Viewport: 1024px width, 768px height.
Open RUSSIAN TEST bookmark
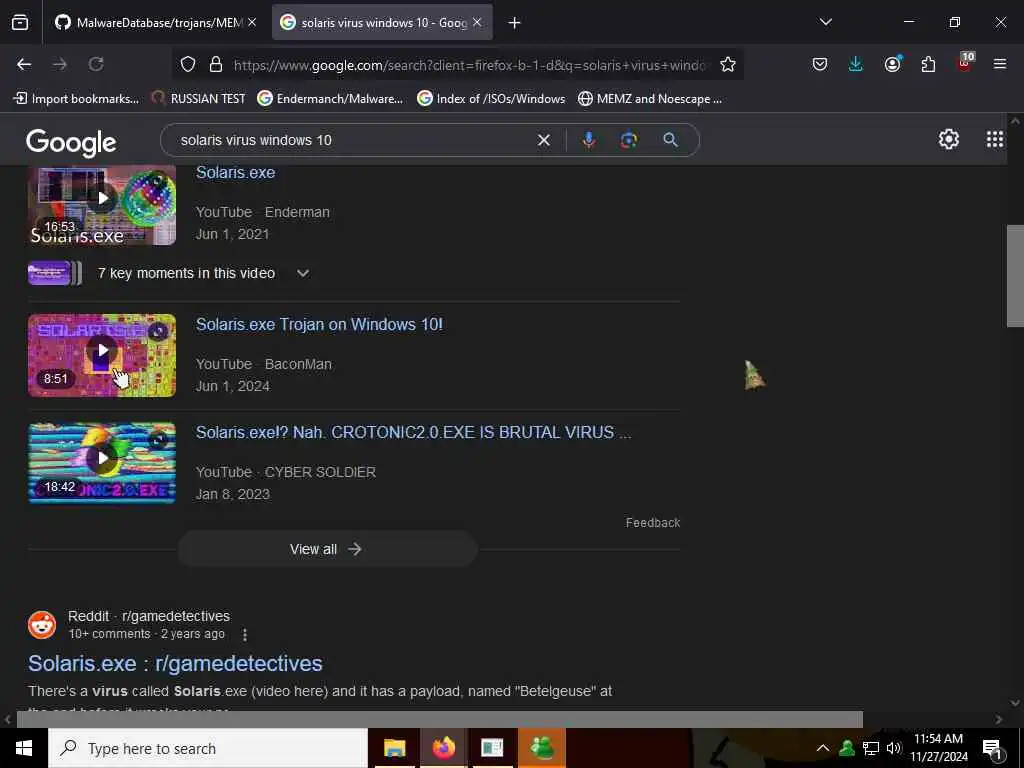pyautogui.click(x=199, y=99)
